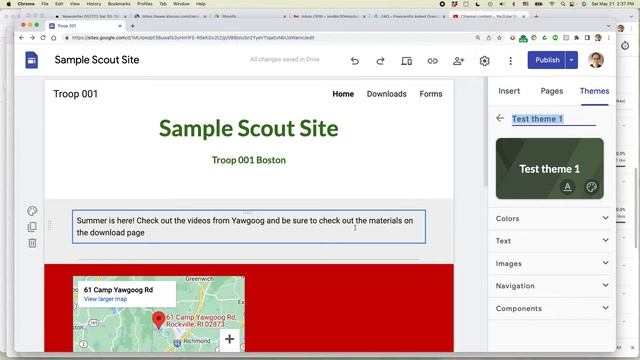Click color palette icon on theme card
Screen dimensions: 640x360
pyautogui.click(x=591, y=187)
